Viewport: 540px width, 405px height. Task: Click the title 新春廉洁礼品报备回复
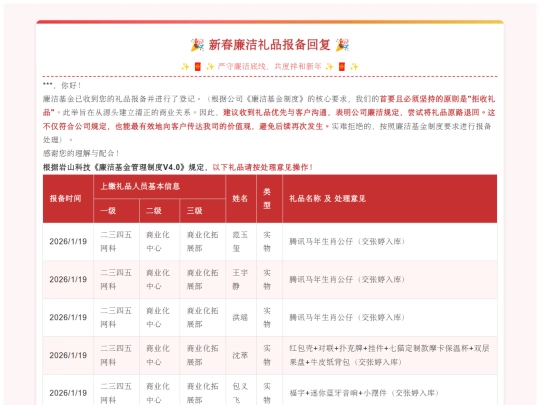[270, 45]
